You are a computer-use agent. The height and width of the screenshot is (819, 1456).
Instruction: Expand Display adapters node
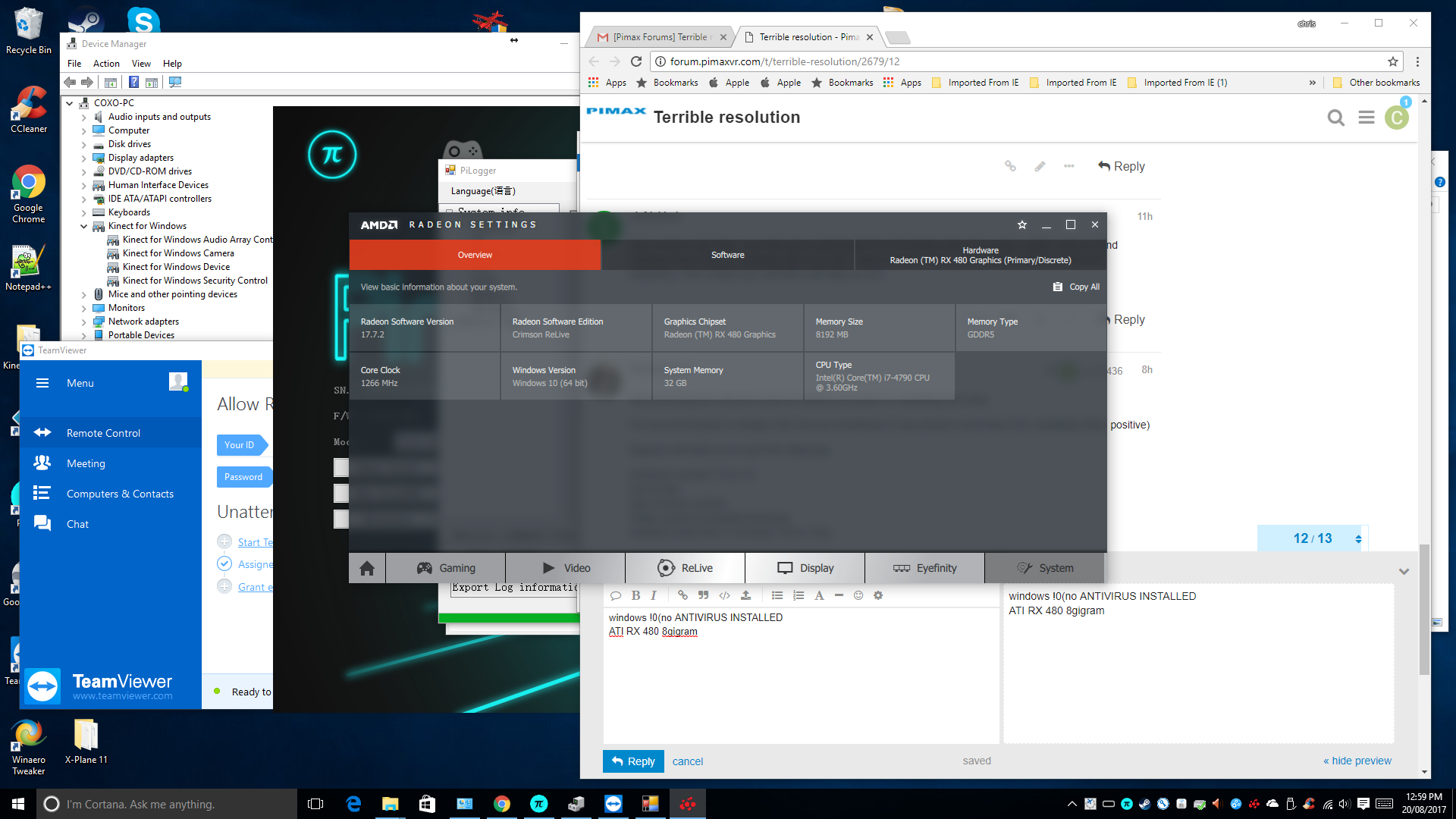coord(83,158)
